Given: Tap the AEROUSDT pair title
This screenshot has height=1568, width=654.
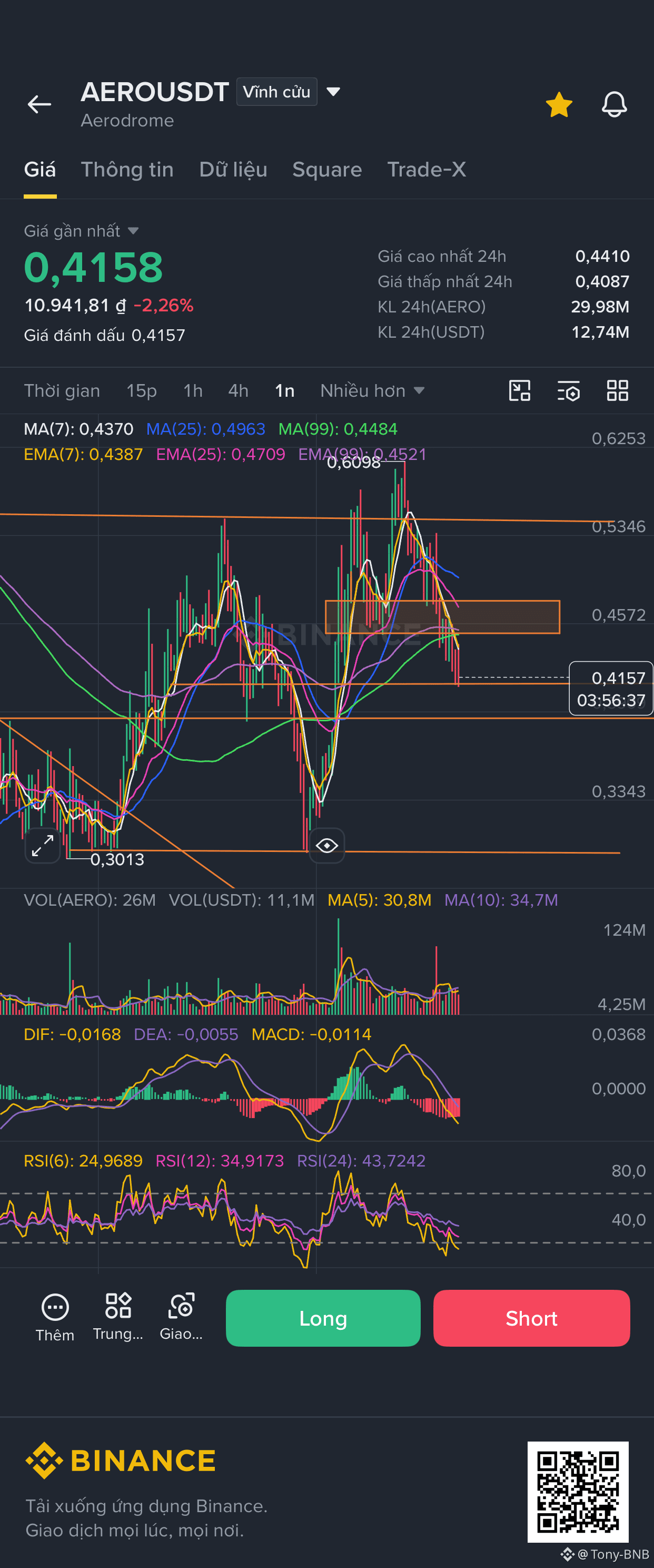Looking at the screenshot, I should (x=154, y=92).
